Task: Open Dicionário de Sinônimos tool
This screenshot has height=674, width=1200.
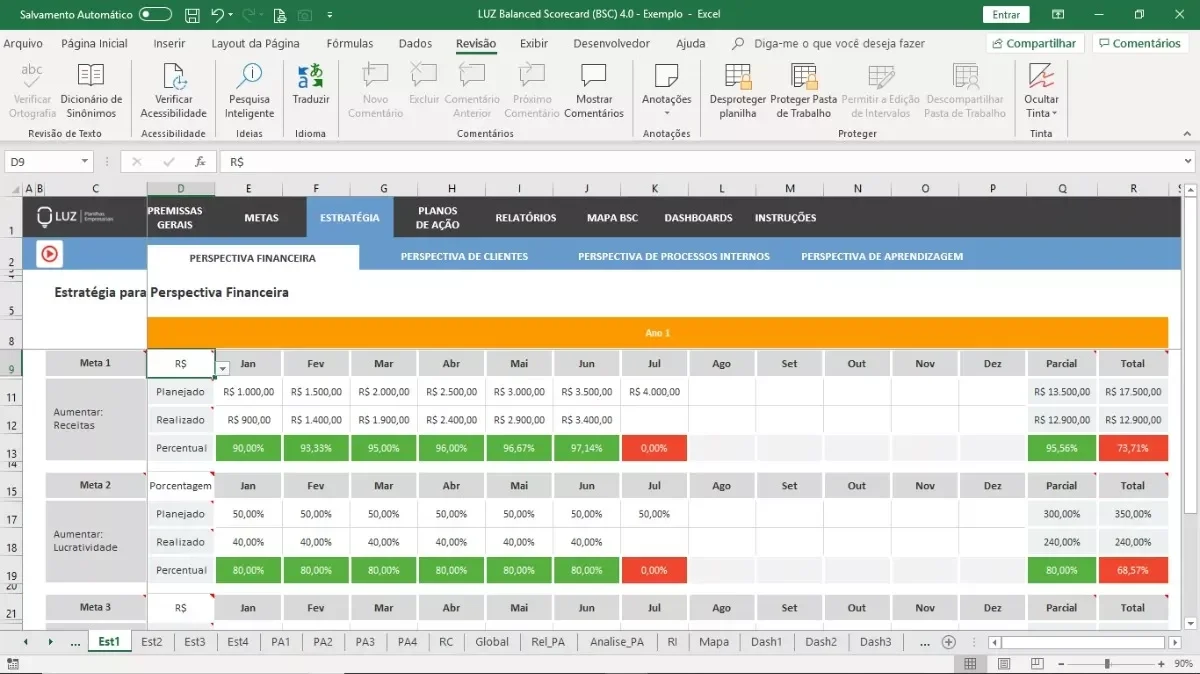Action: [91, 91]
